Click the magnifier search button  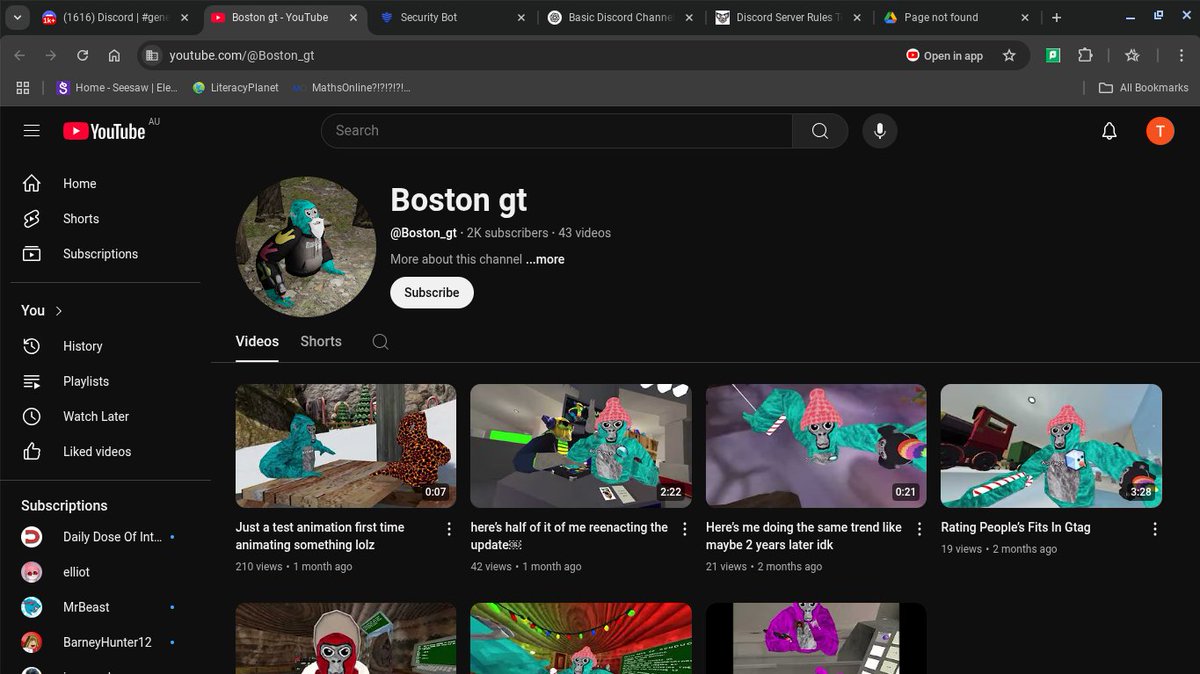pyautogui.click(x=820, y=131)
